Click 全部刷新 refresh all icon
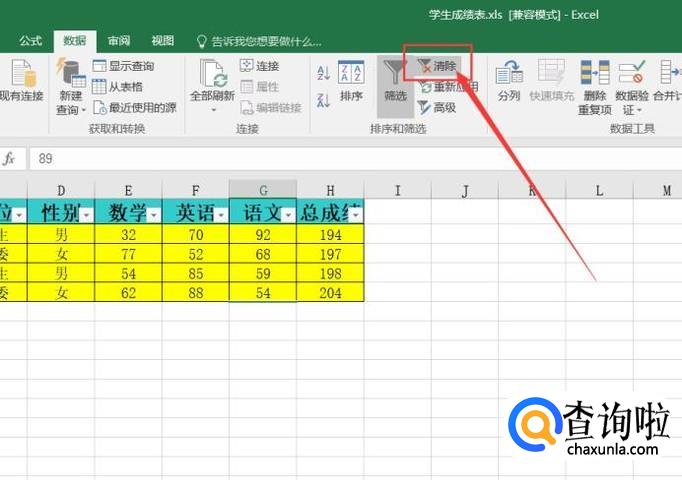Viewport: 682px width, 480px height. [x=213, y=73]
